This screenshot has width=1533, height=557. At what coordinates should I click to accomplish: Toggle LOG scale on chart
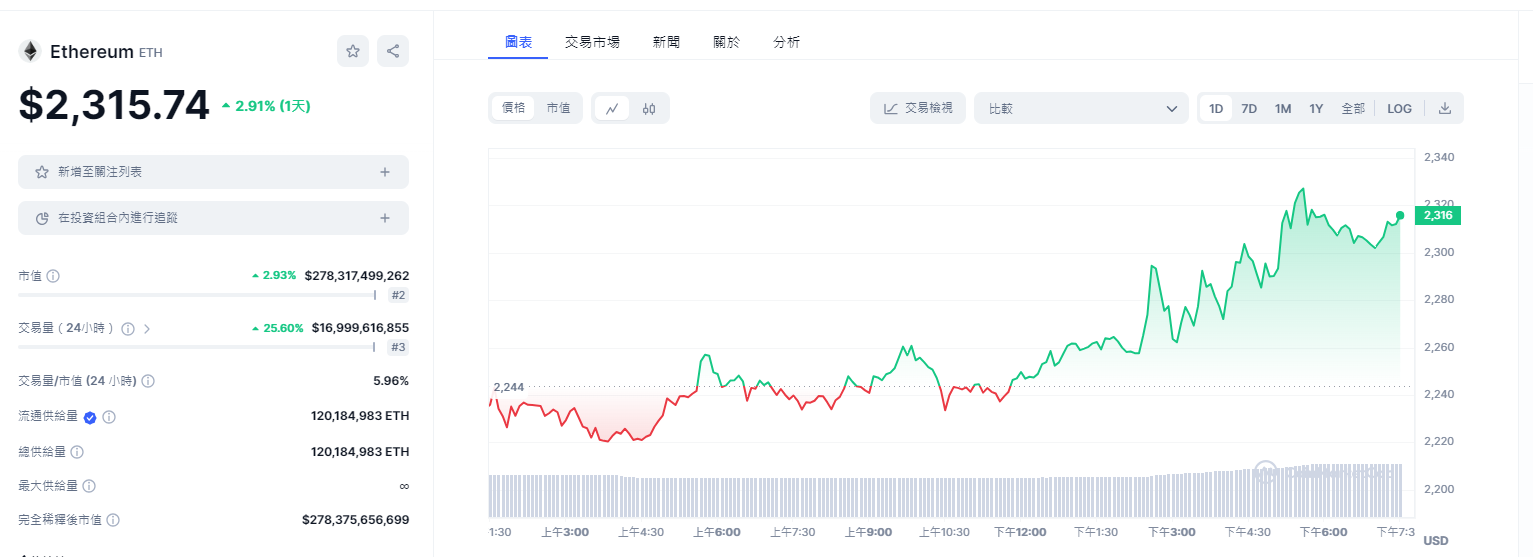[x=1400, y=108]
